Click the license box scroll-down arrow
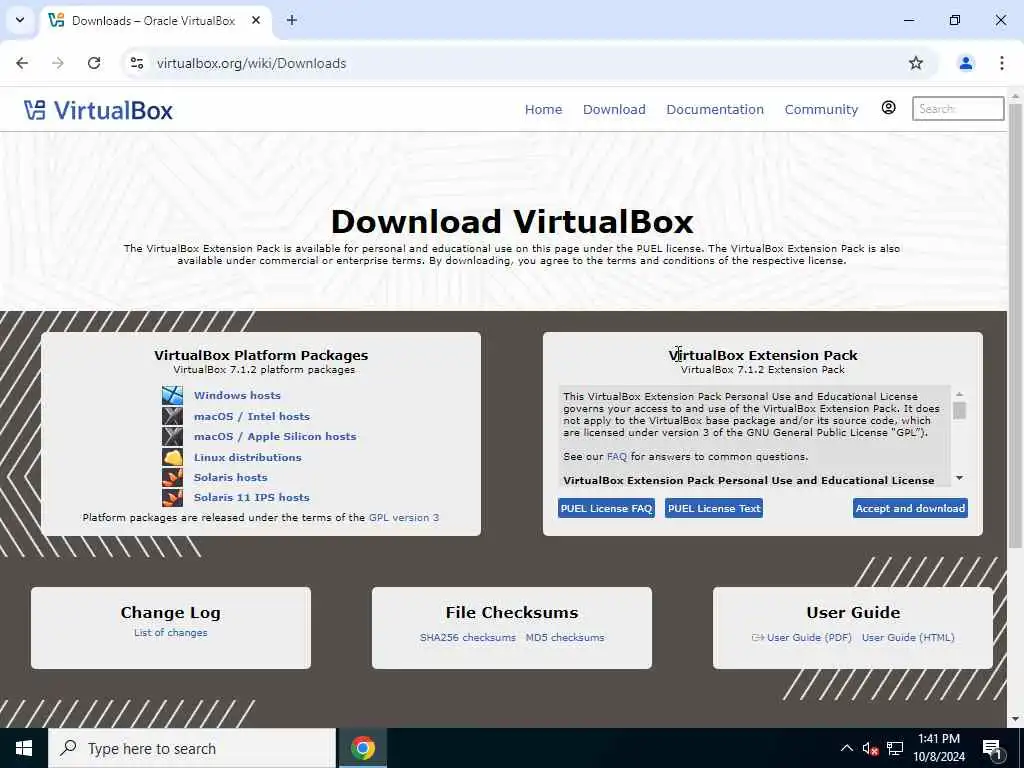Image resolution: width=1024 pixels, height=768 pixels. (x=959, y=478)
